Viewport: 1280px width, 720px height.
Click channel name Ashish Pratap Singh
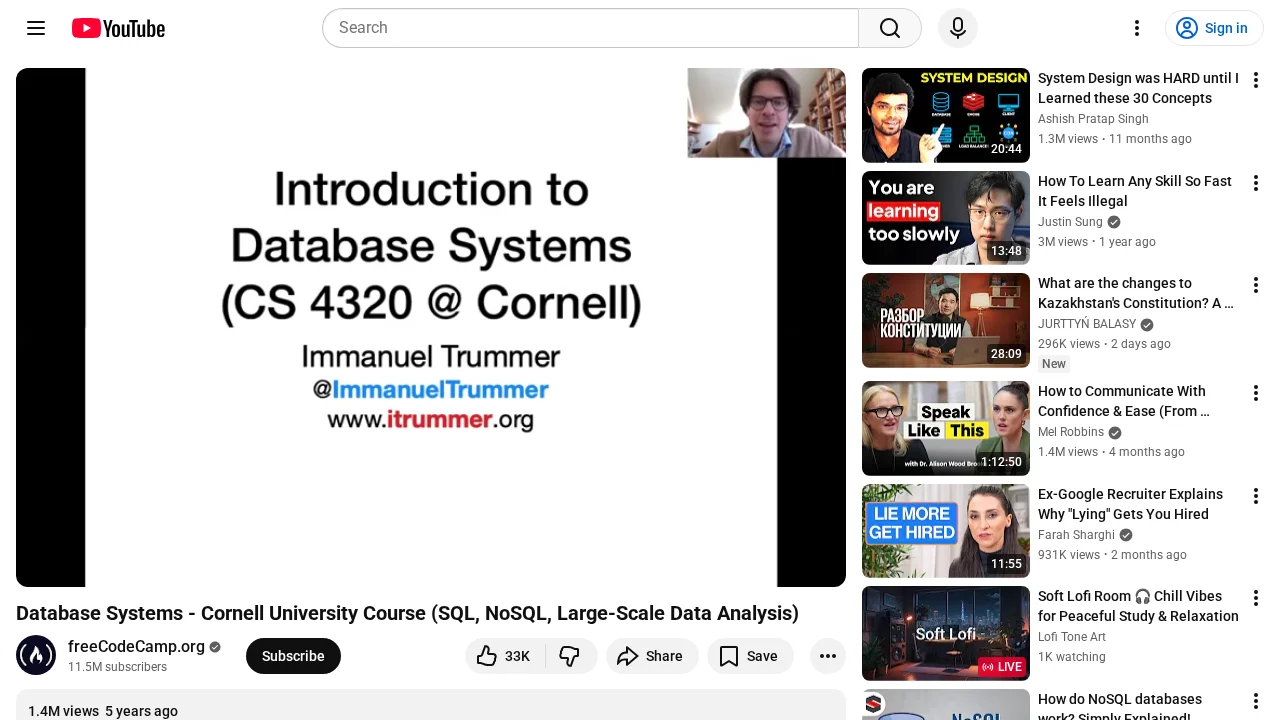[x=1093, y=119]
